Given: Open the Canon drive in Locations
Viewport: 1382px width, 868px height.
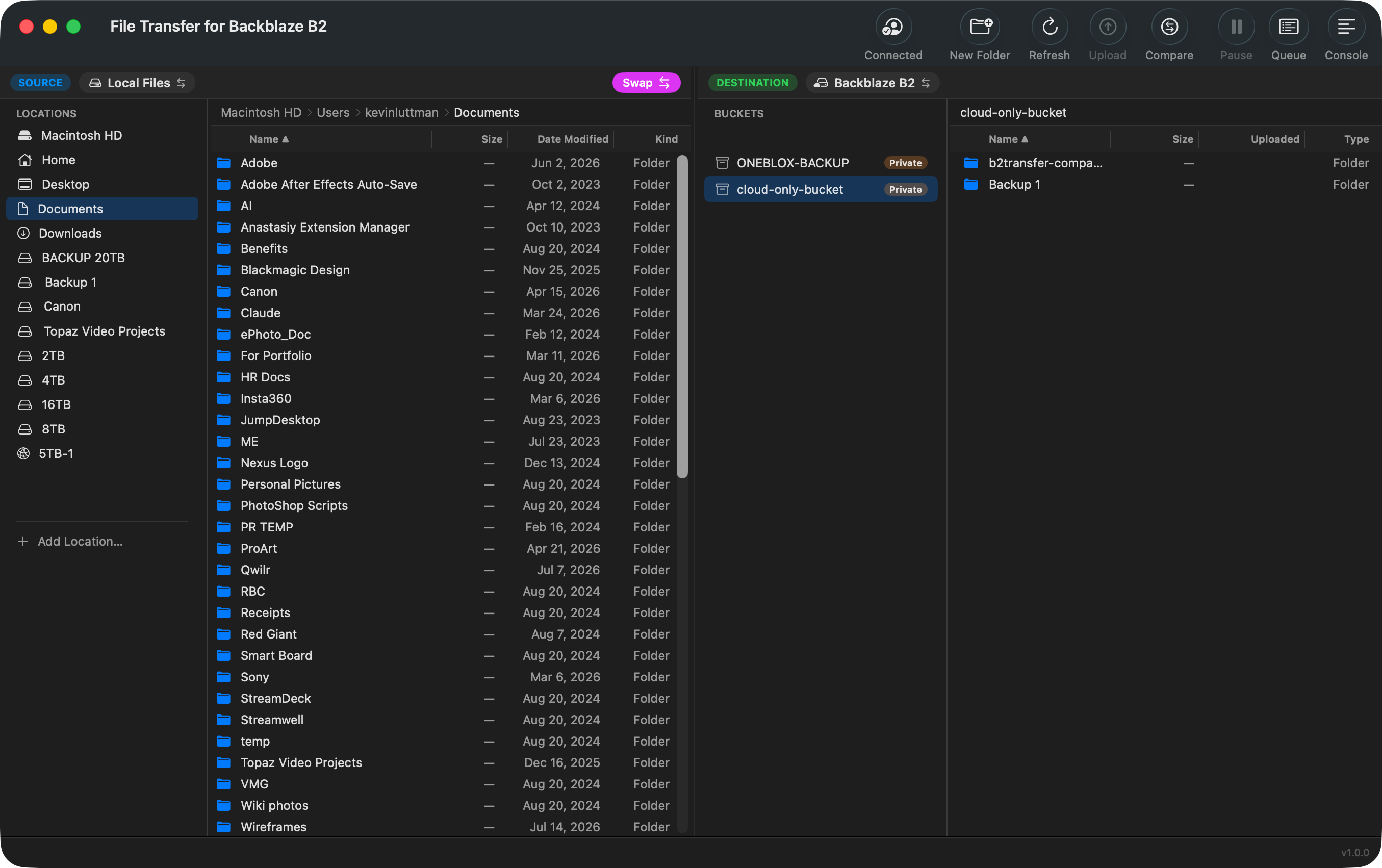Looking at the screenshot, I should [102, 307].
